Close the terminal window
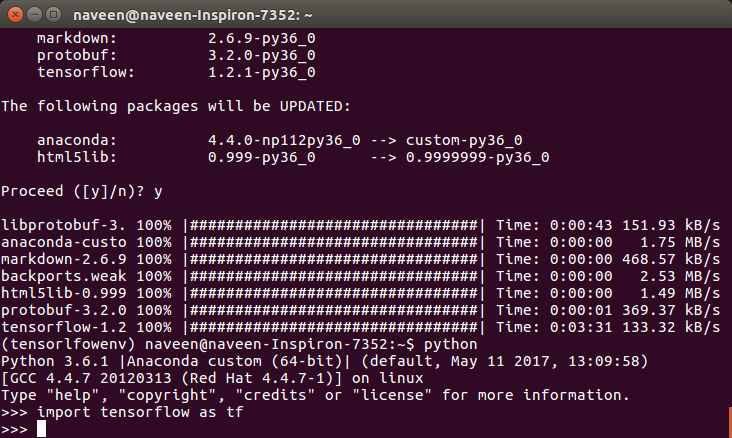 [x=15, y=15]
